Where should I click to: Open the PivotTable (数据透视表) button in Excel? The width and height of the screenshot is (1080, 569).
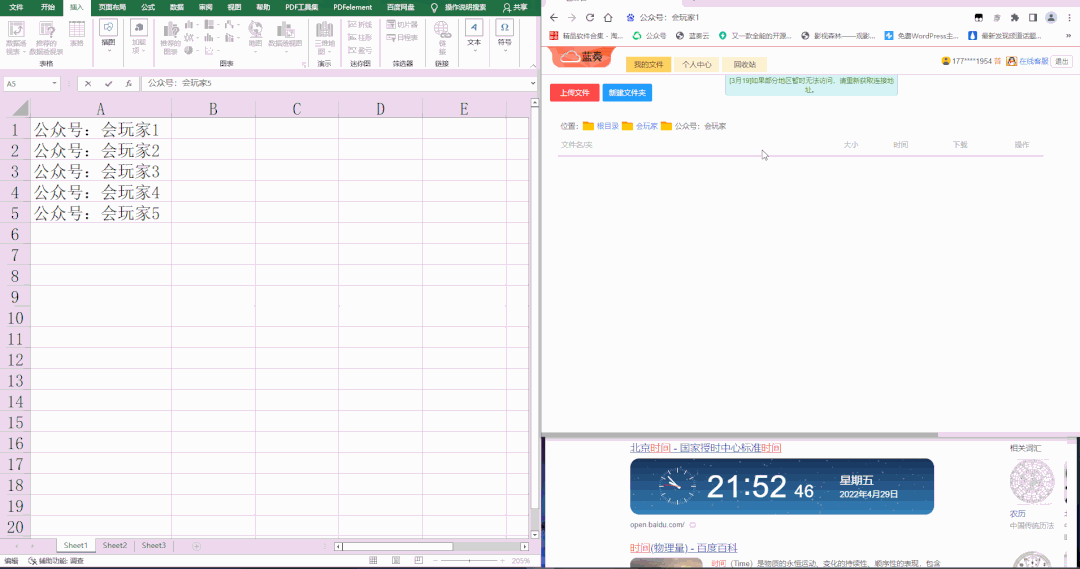[16, 38]
